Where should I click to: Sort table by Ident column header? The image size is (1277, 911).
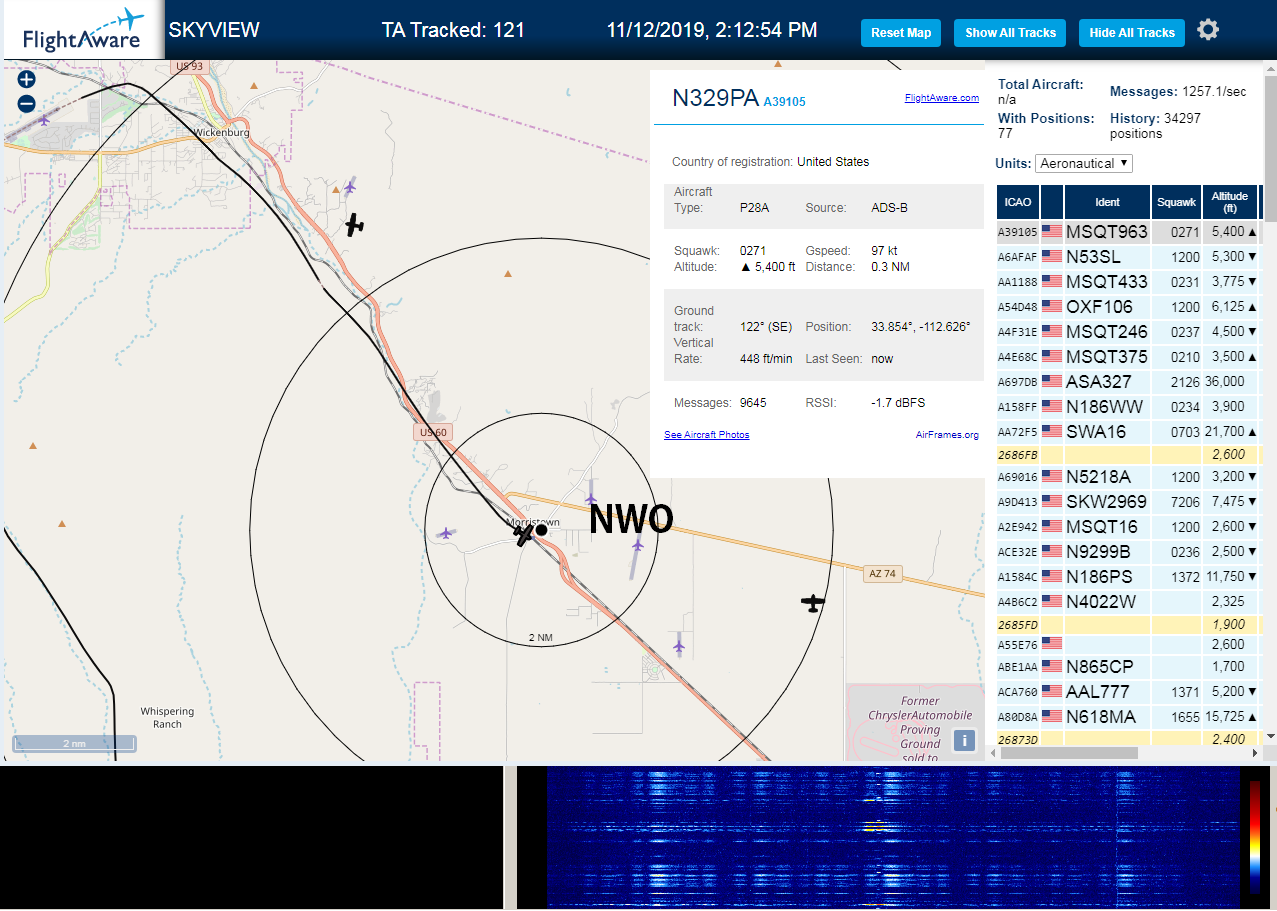tap(1107, 202)
